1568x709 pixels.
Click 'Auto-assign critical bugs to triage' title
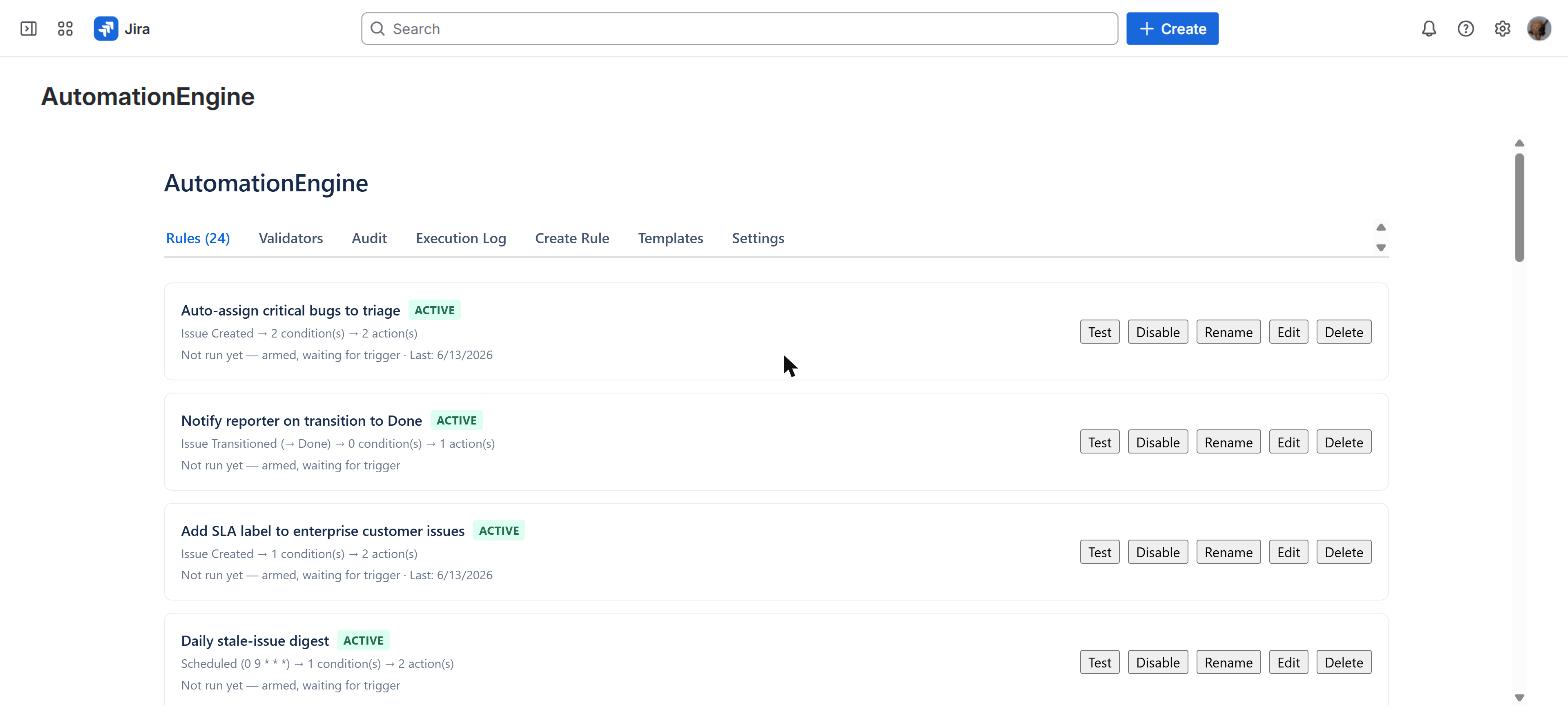coord(290,310)
